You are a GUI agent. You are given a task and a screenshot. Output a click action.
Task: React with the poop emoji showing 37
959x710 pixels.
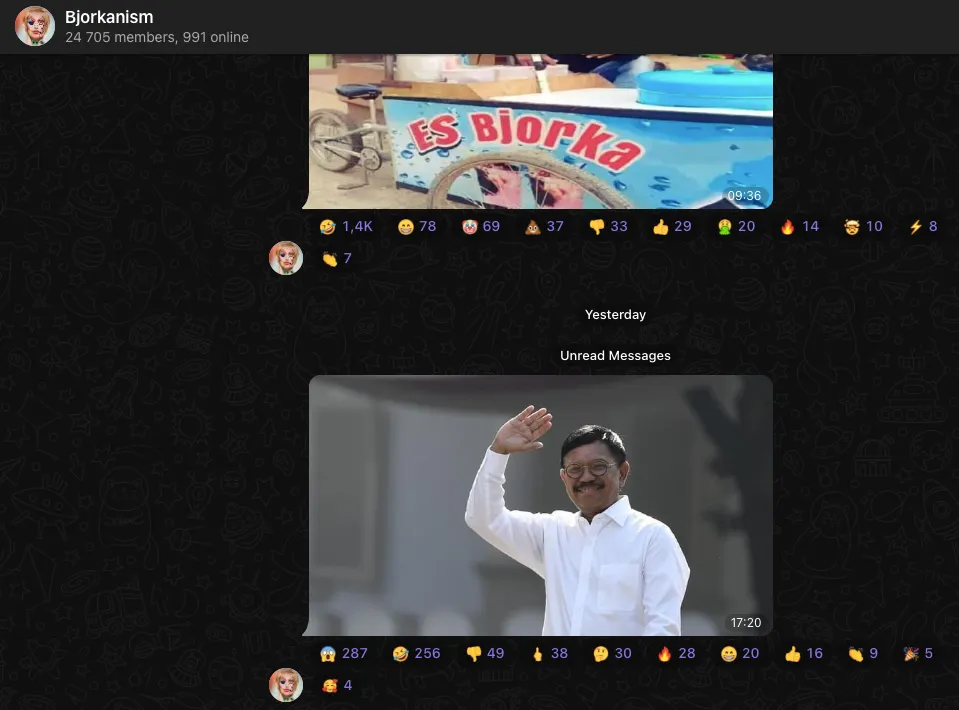pos(544,227)
